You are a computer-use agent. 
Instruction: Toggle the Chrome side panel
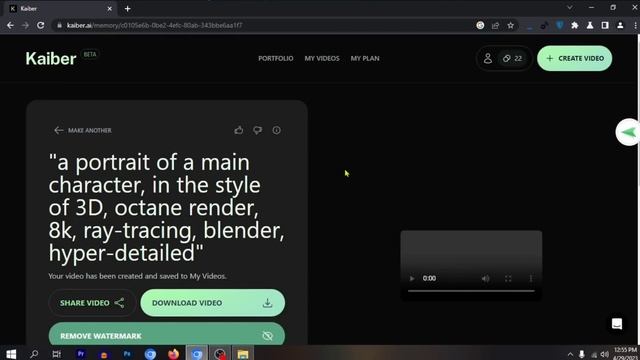605,25
